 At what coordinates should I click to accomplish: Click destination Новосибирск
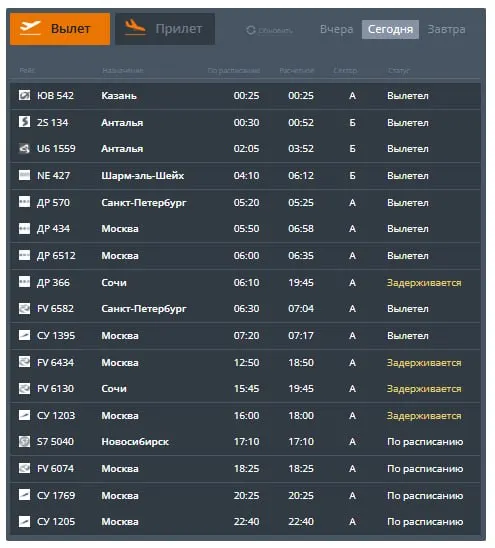[x=135, y=442]
